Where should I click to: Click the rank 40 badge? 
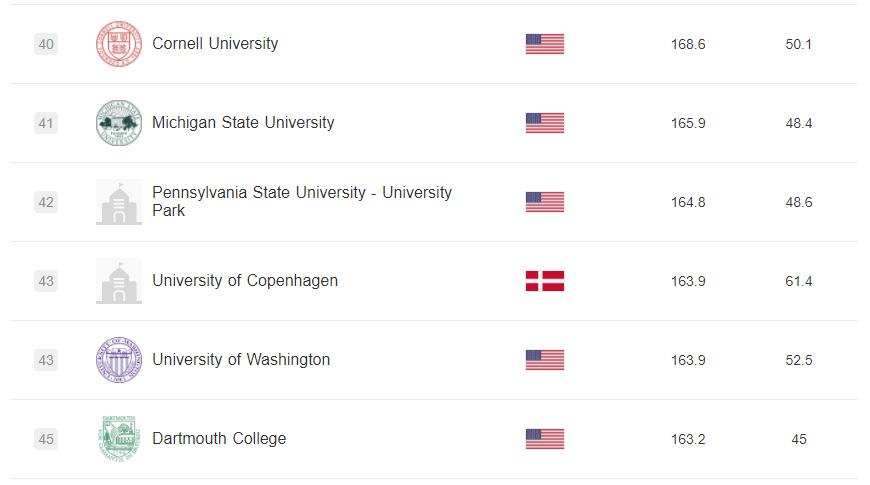[x=46, y=44]
